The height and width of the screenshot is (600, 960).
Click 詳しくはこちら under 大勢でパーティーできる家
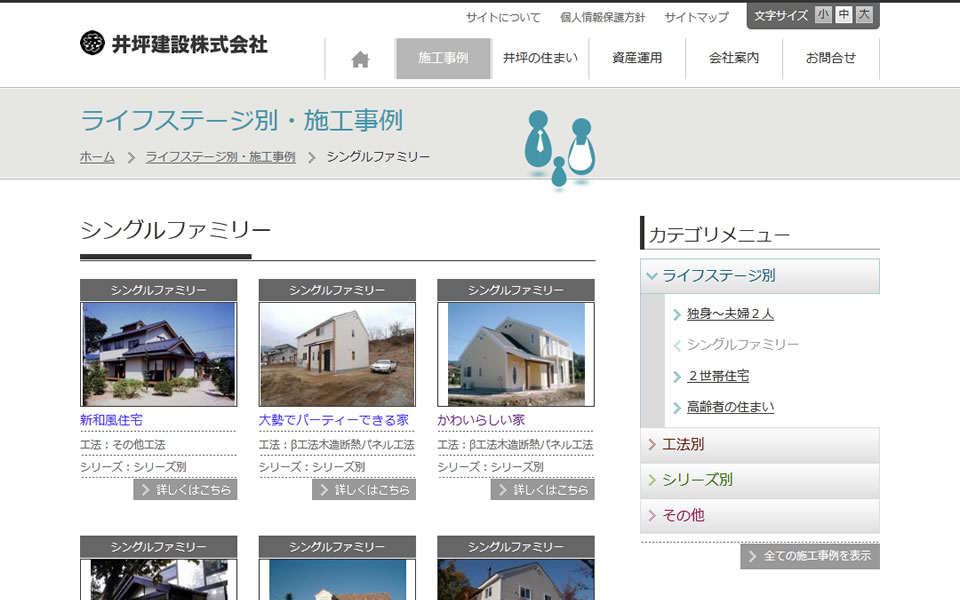364,490
